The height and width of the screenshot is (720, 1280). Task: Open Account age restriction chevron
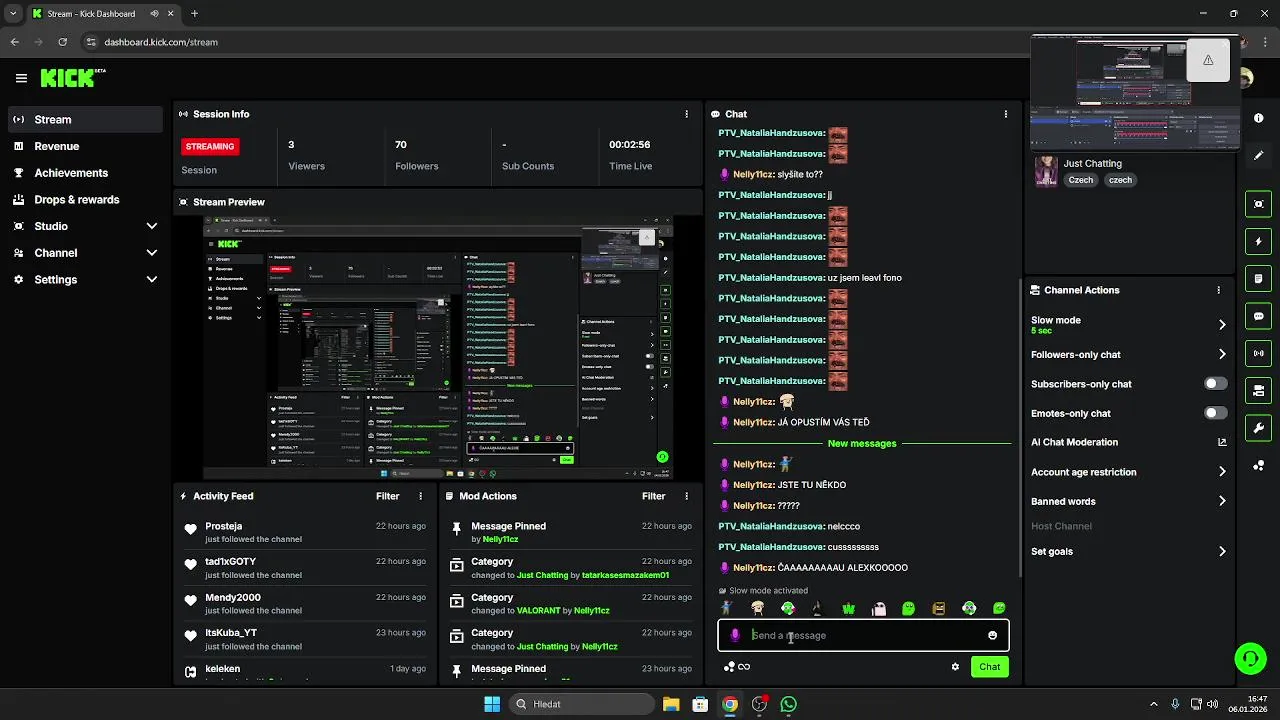tap(1222, 472)
